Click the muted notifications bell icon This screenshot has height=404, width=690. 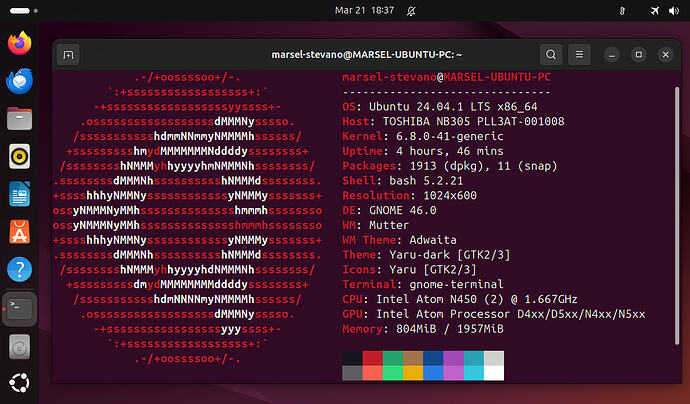point(411,11)
